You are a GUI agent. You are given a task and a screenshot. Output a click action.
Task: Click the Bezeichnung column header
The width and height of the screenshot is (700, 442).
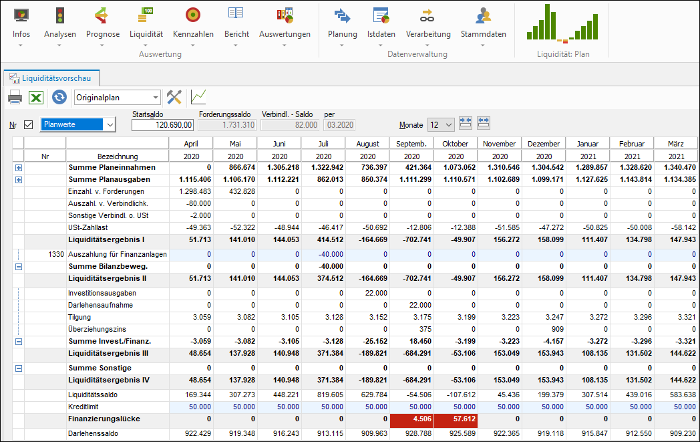point(117,156)
